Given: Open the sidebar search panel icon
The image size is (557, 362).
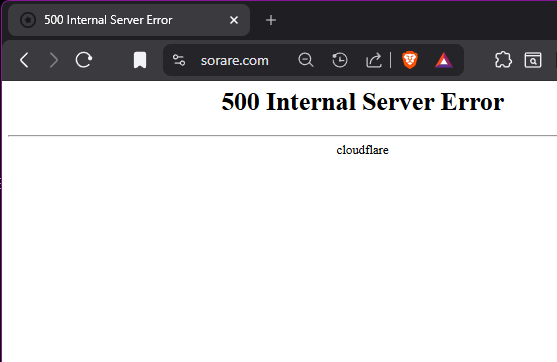Looking at the screenshot, I should tap(533, 60).
